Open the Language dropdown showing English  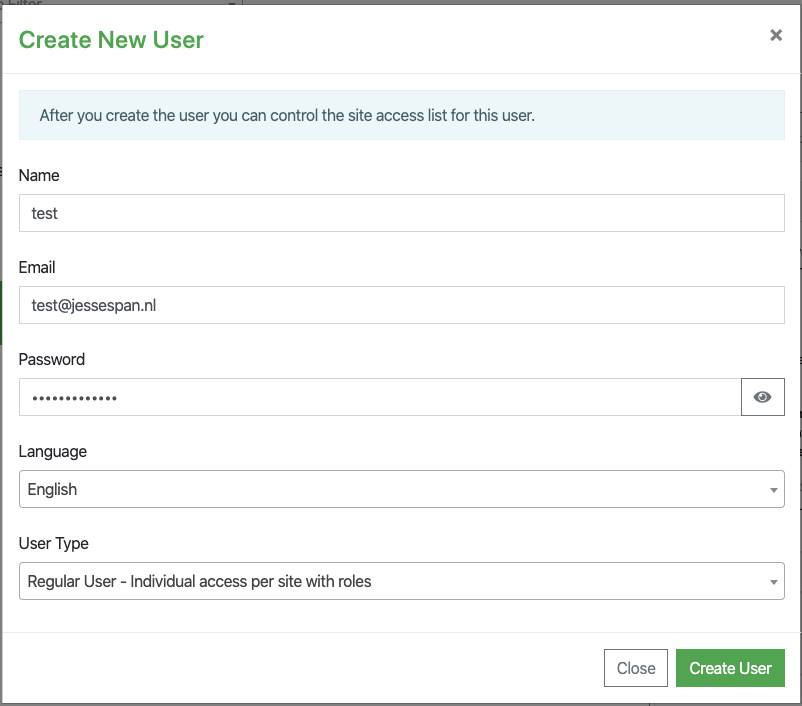pyautogui.click(x=402, y=489)
